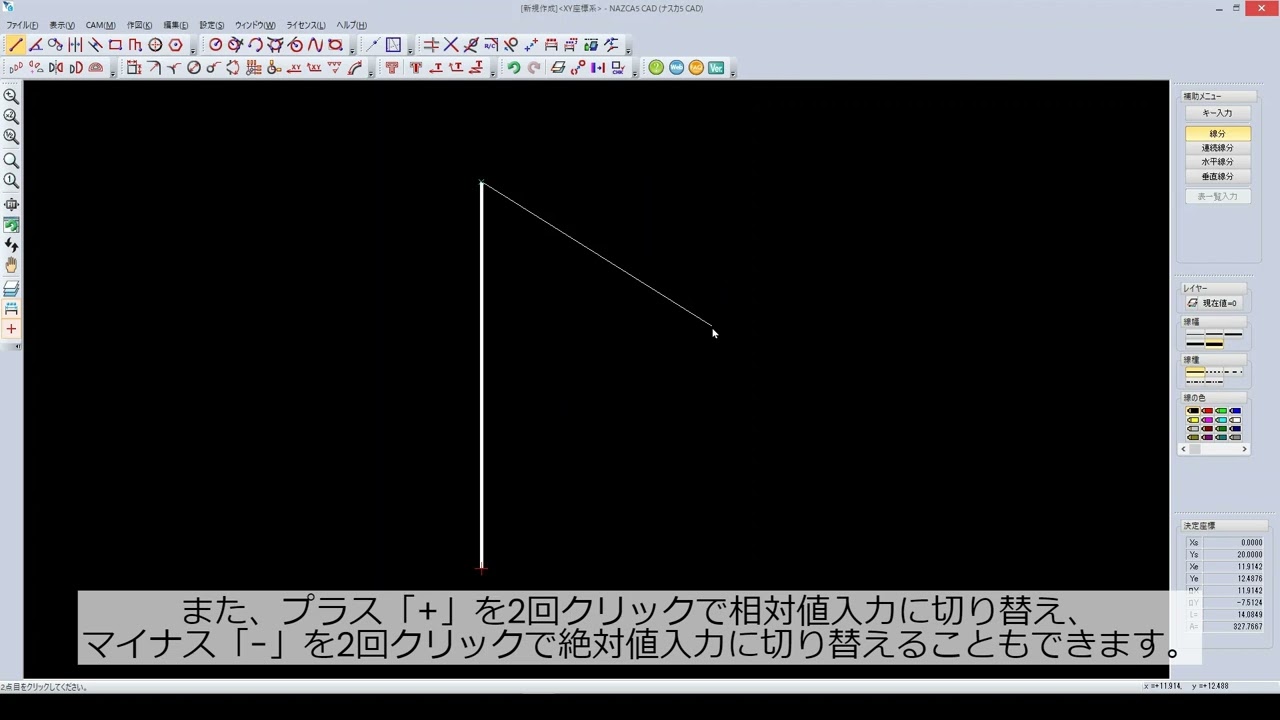Click the zoom in magnifier
Screen dimensions: 1280x720
pyautogui.click(x=11, y=97)
